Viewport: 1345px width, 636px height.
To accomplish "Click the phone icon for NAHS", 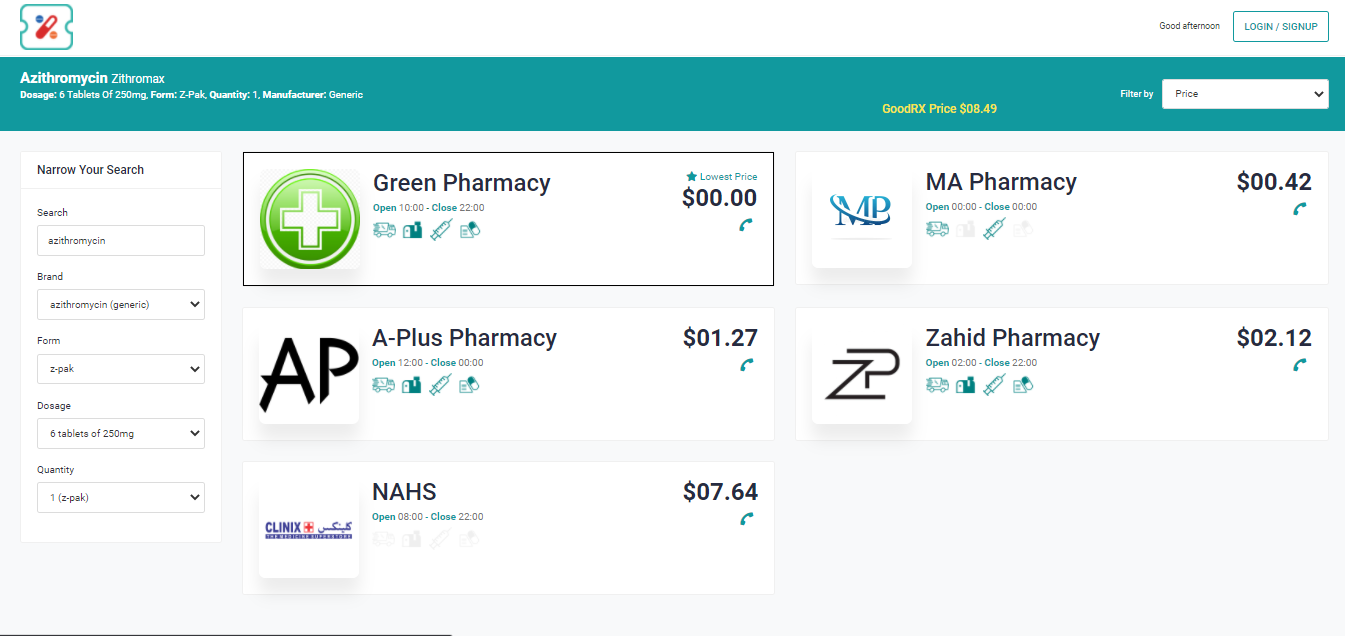I will (x=746, y=519).
